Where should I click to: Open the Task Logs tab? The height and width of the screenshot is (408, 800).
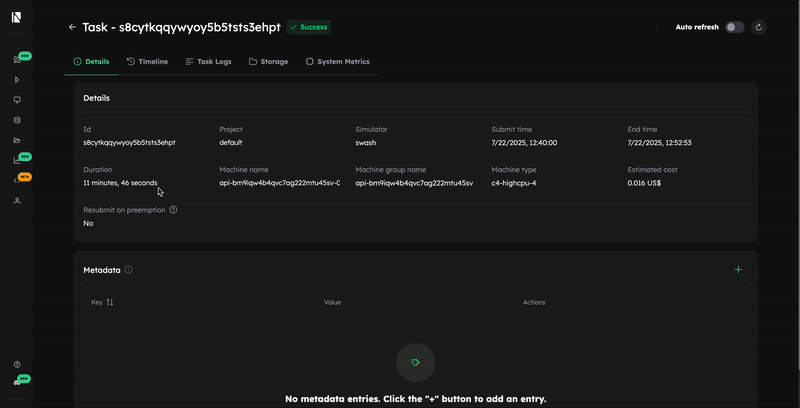208,62
